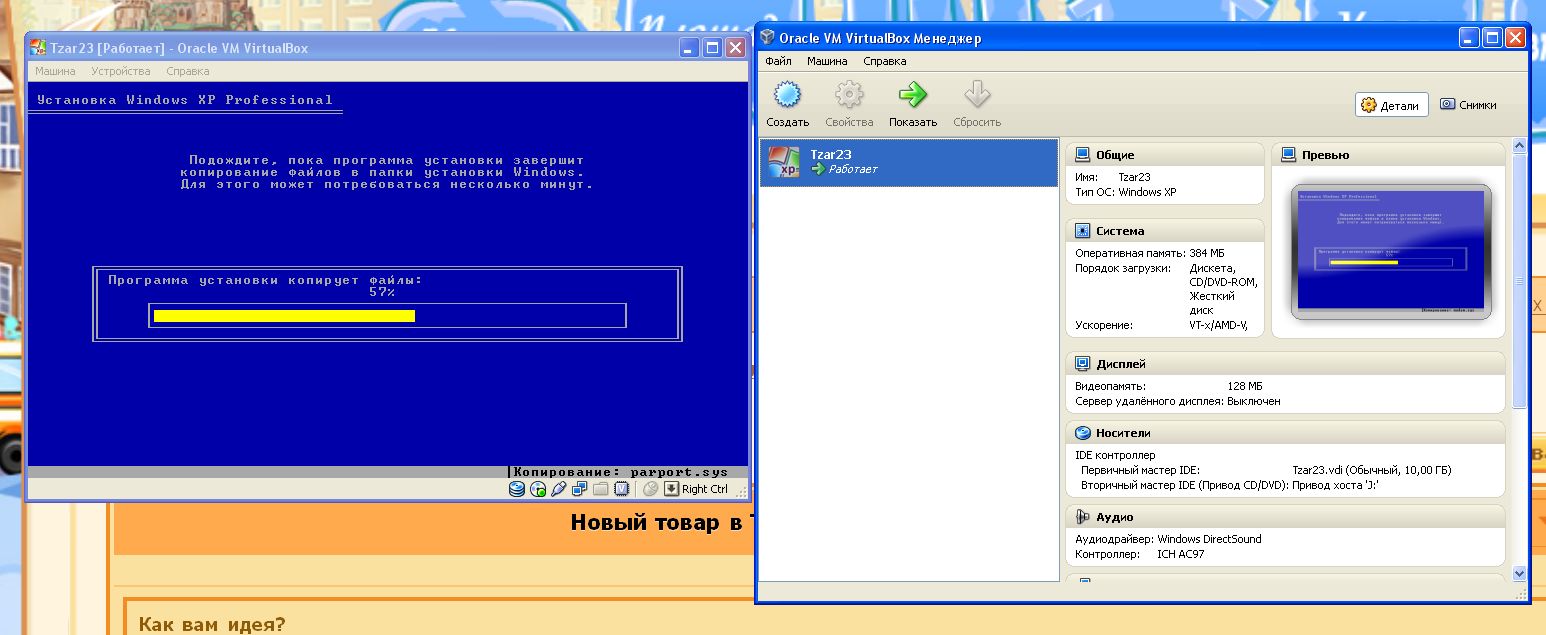1546x635 pixels.
Task: Open the Справка menu in the Tzar23 window
Action: (188, 72)
